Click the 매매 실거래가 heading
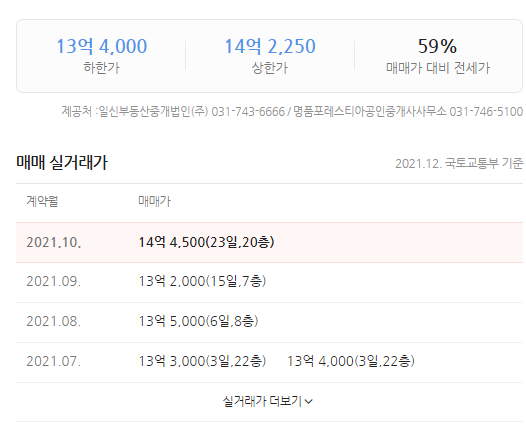Image resolution: width=526 pixels, height=428 pixels. click(x=62, y=163)
